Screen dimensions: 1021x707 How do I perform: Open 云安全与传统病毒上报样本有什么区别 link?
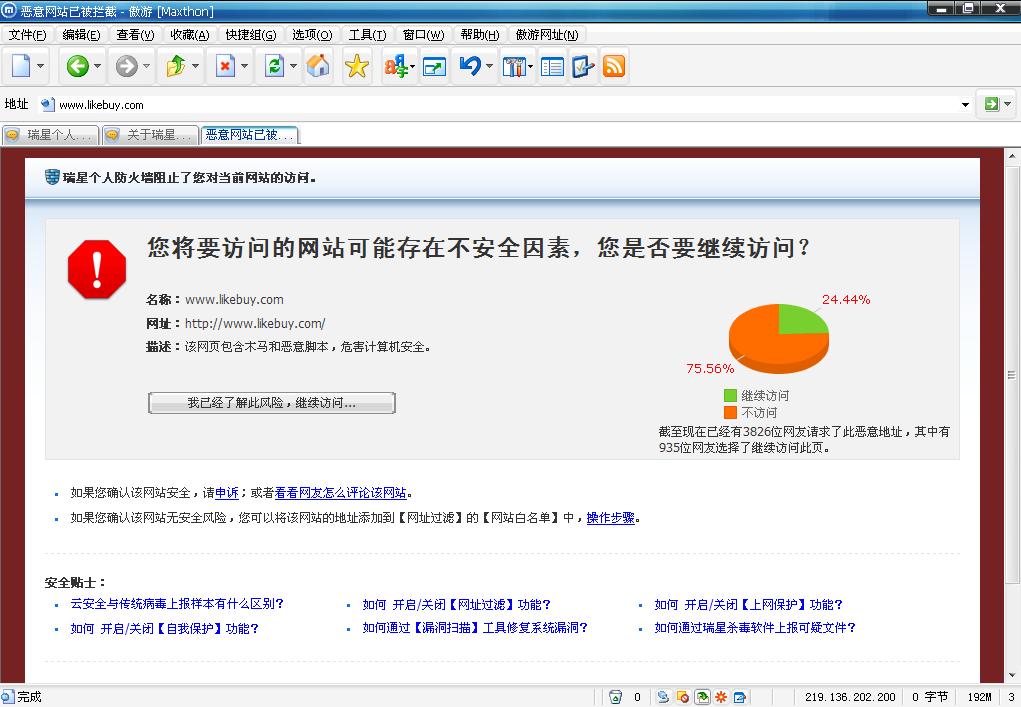[x=176, y=603]
